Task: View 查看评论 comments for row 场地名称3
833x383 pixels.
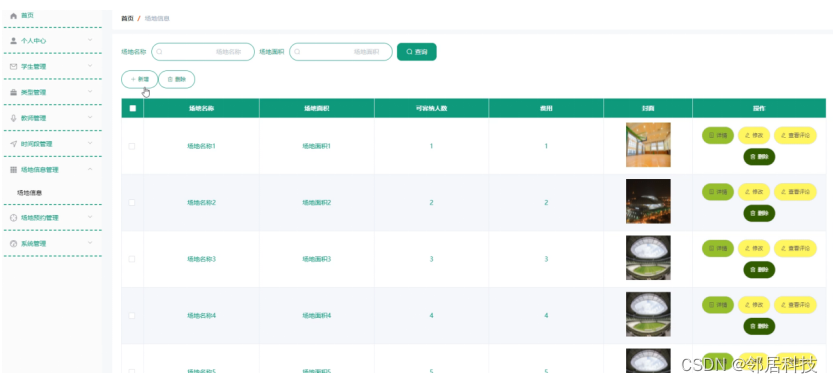Action: pos(795,248)
